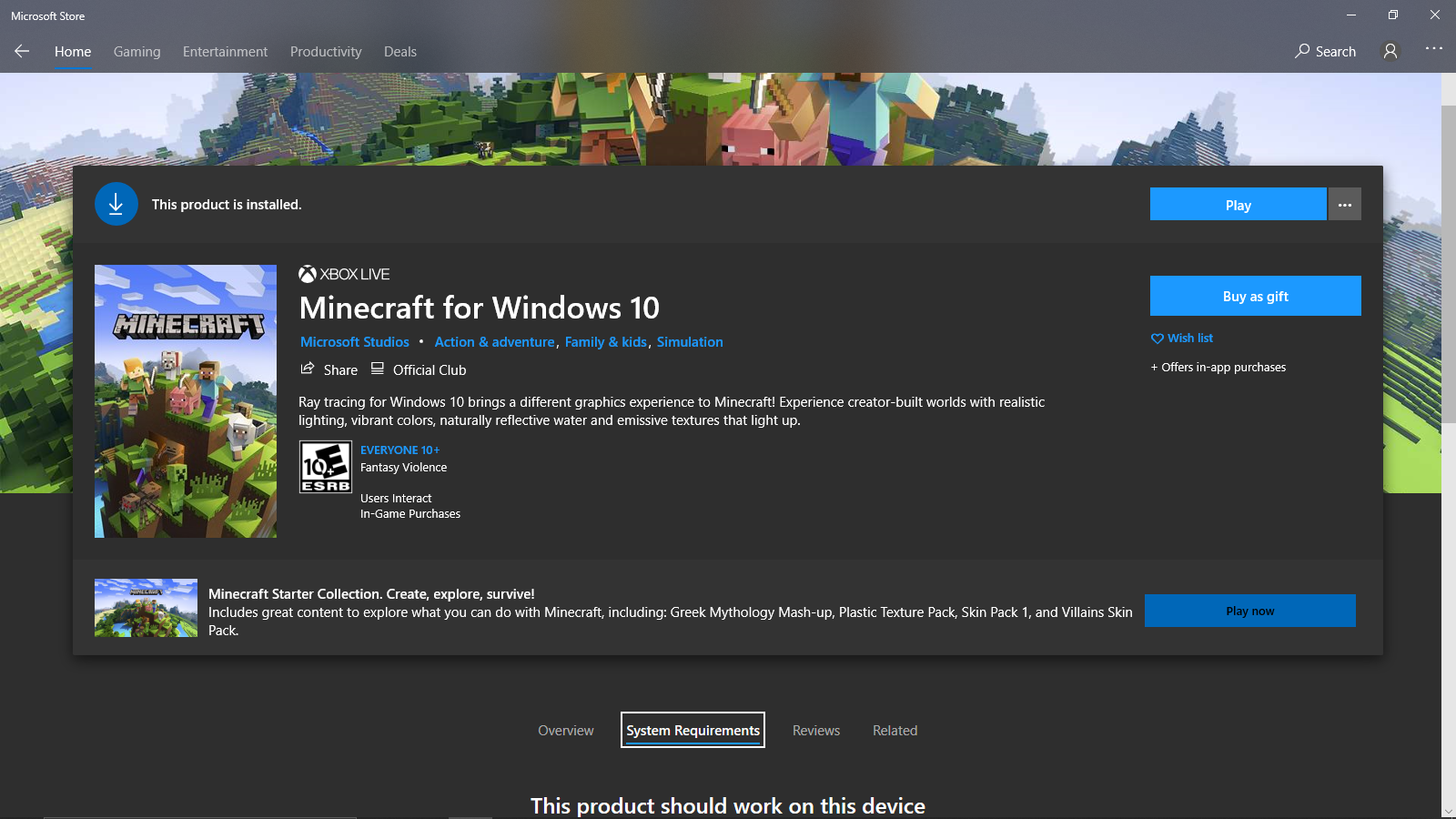The height and width of the screenshot is (819, 1456).
Task: Open the Family & kids category link
Action: 606,342
